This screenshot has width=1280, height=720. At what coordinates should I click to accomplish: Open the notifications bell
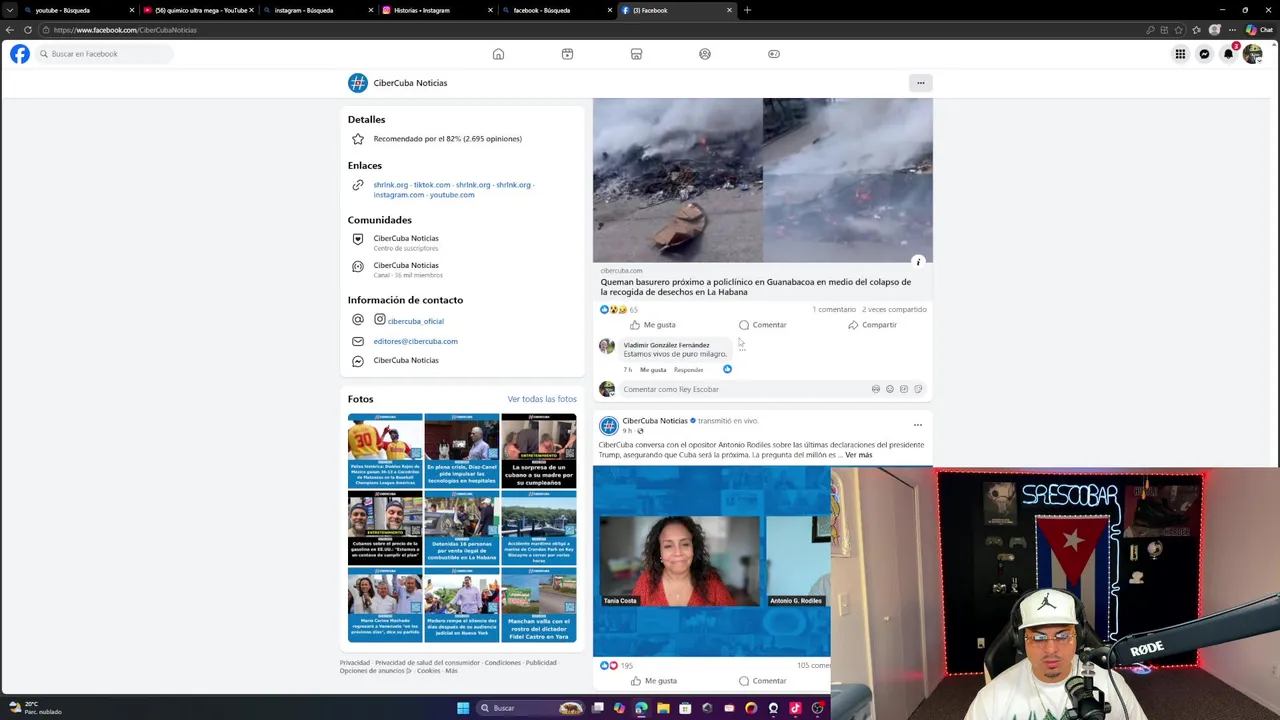click(1228, 54)
